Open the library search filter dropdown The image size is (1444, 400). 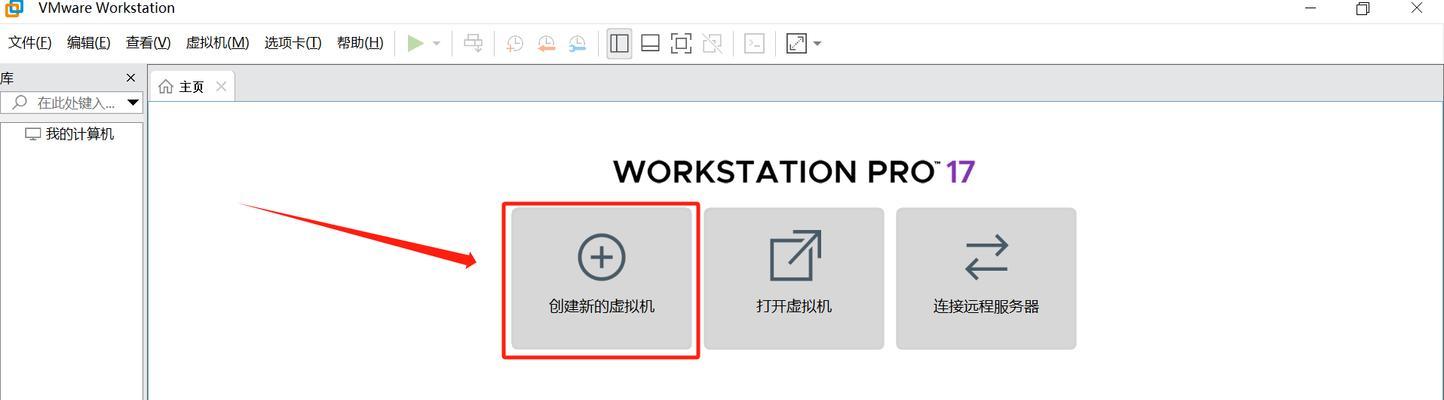click(133, 103)
